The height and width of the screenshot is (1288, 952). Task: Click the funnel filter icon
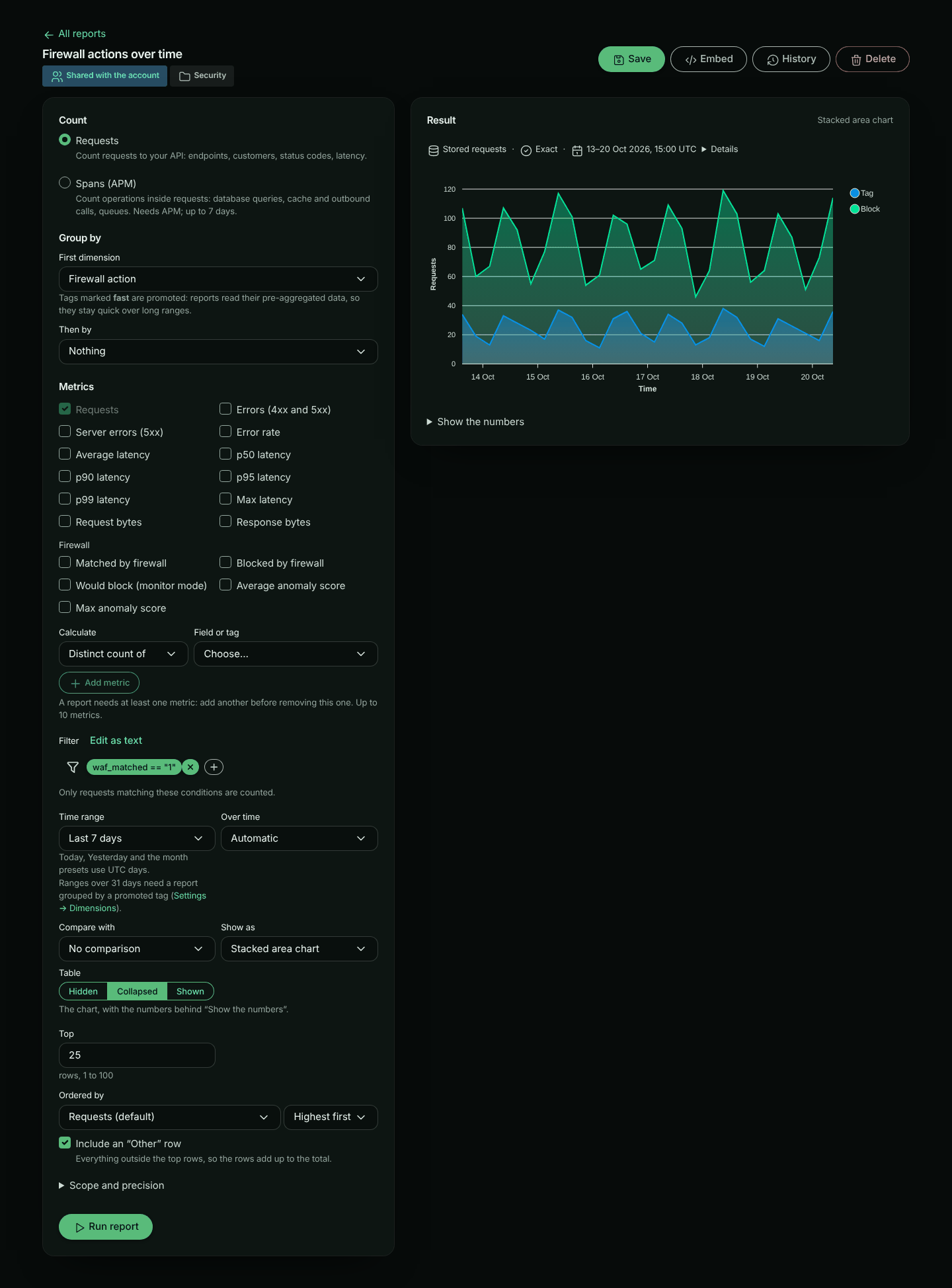[73, 767]
